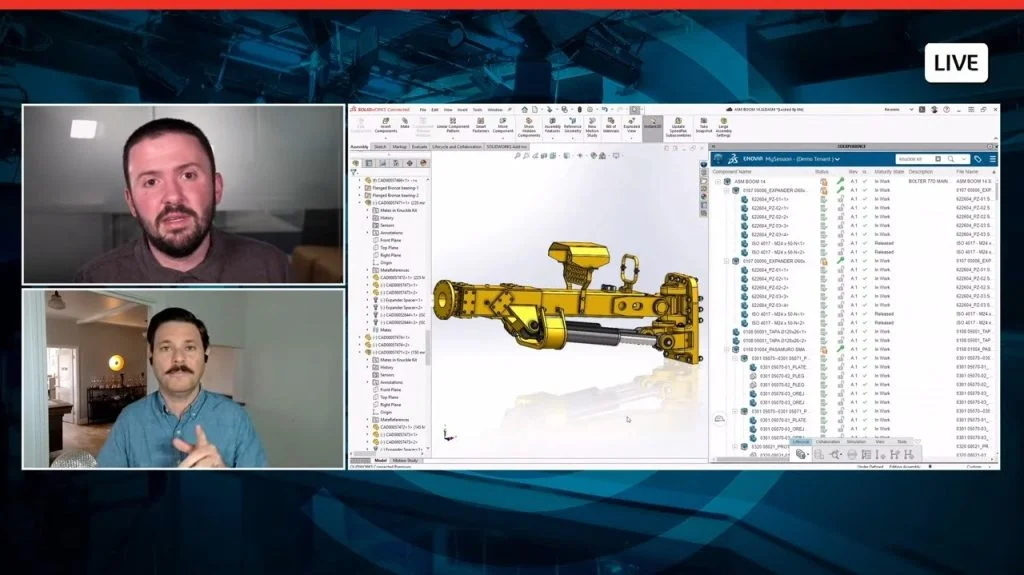Open the Insert menu

(462, 110)
